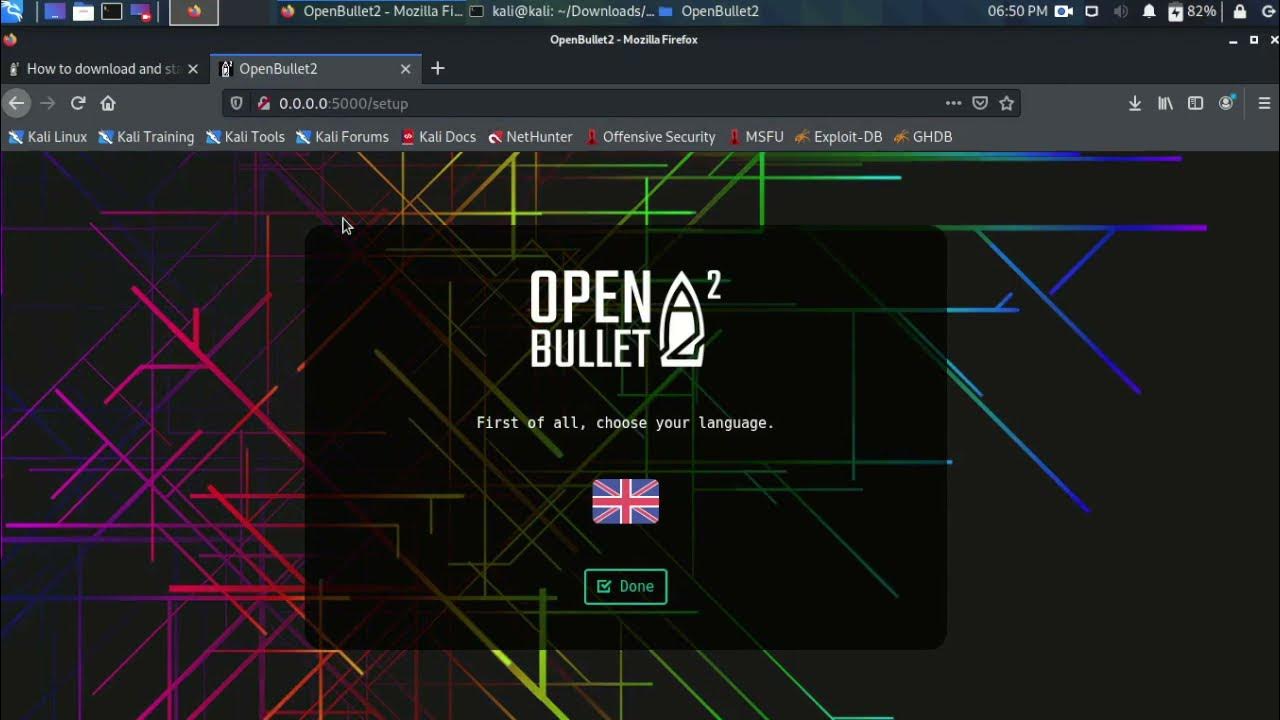Switch to OpenBullet2 folder taskbar window
Viewport: 1280px width, 720px height.
click(709, 11)
